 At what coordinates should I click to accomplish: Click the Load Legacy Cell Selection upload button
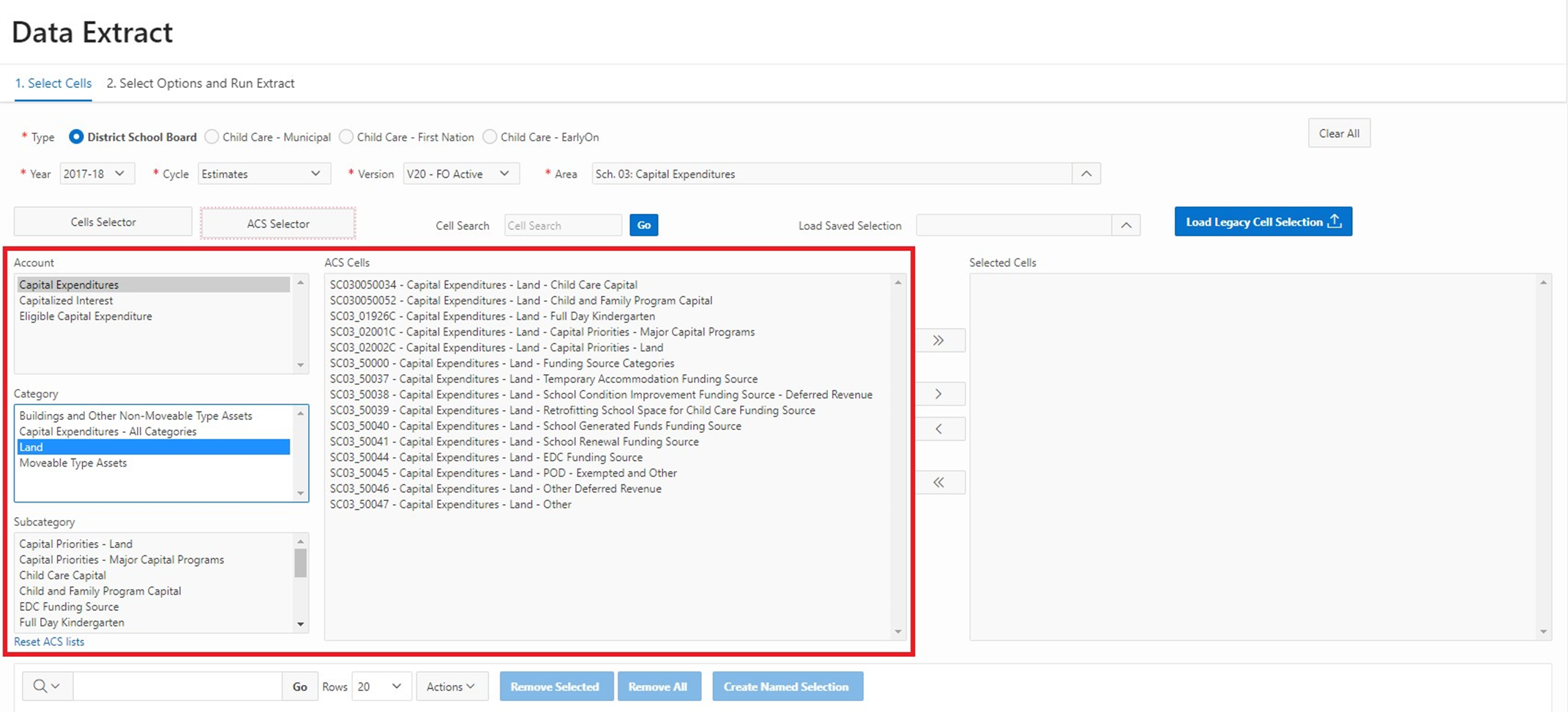pyautogui.click(x=1263, y=222)
